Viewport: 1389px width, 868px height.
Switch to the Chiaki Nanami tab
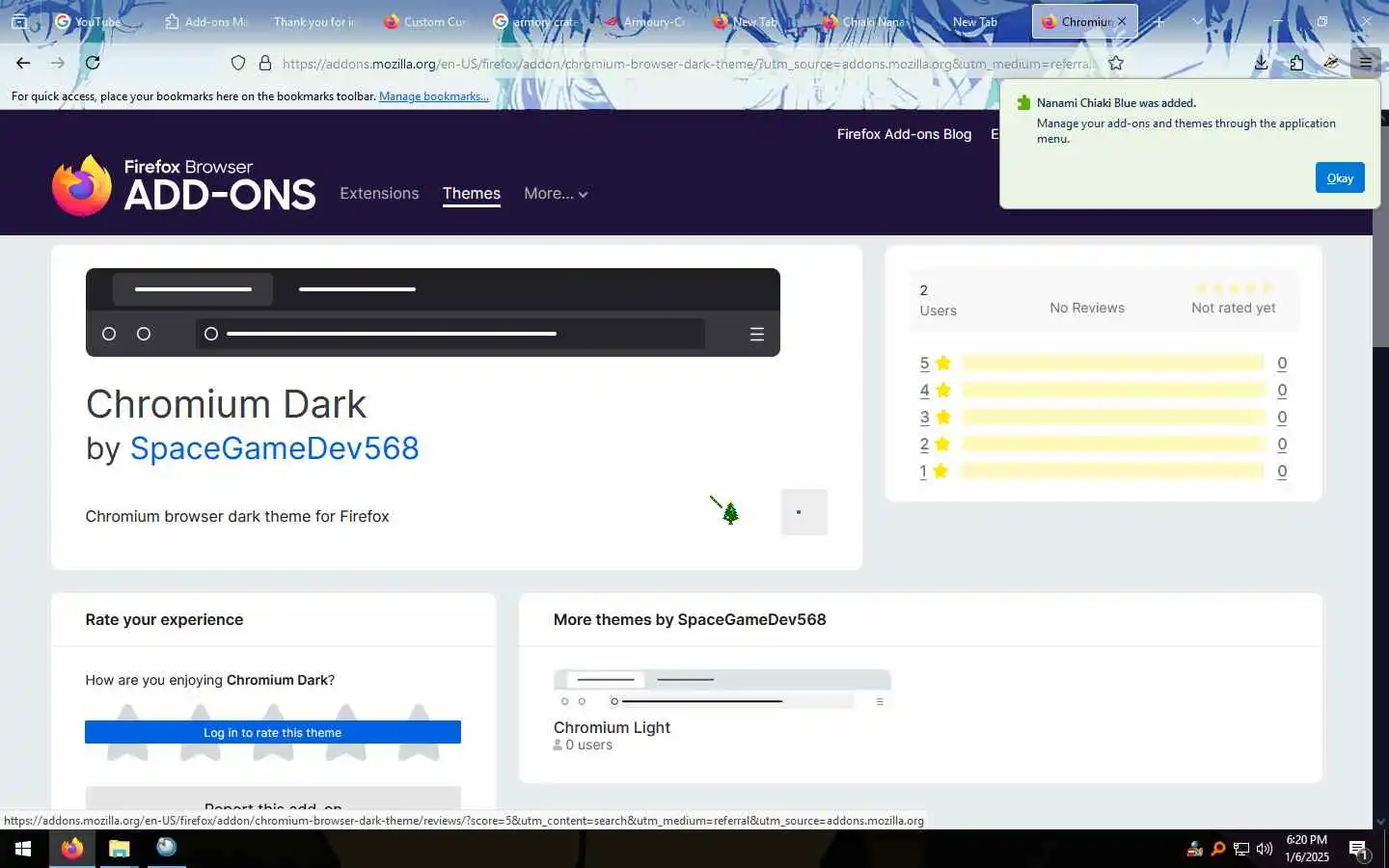864,21
